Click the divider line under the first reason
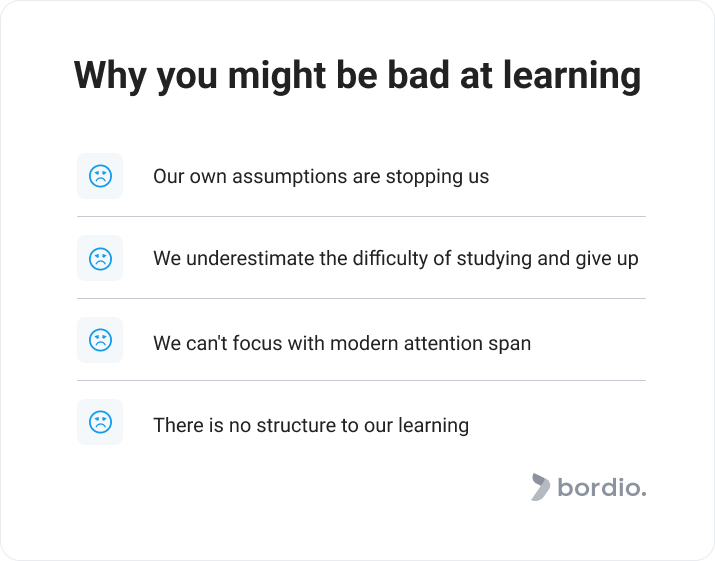This screenshot has height=561, width=715. click(x=361, y=217)
